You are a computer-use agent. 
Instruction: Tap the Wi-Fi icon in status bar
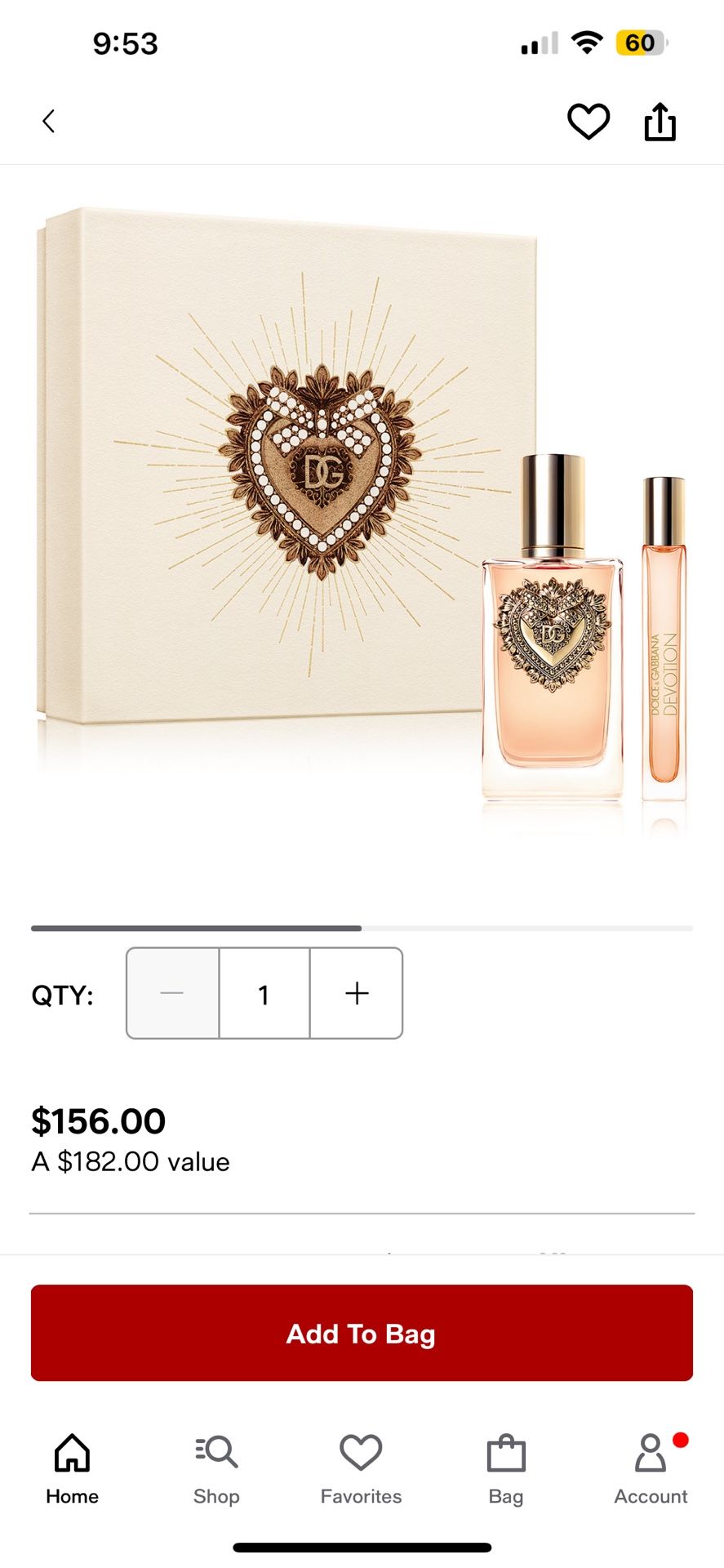click(x=586, y=42)
